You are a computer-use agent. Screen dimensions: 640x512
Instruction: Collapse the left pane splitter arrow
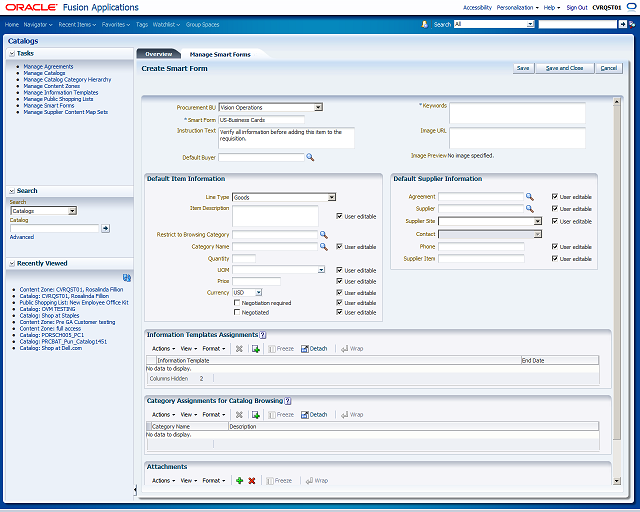135,490
